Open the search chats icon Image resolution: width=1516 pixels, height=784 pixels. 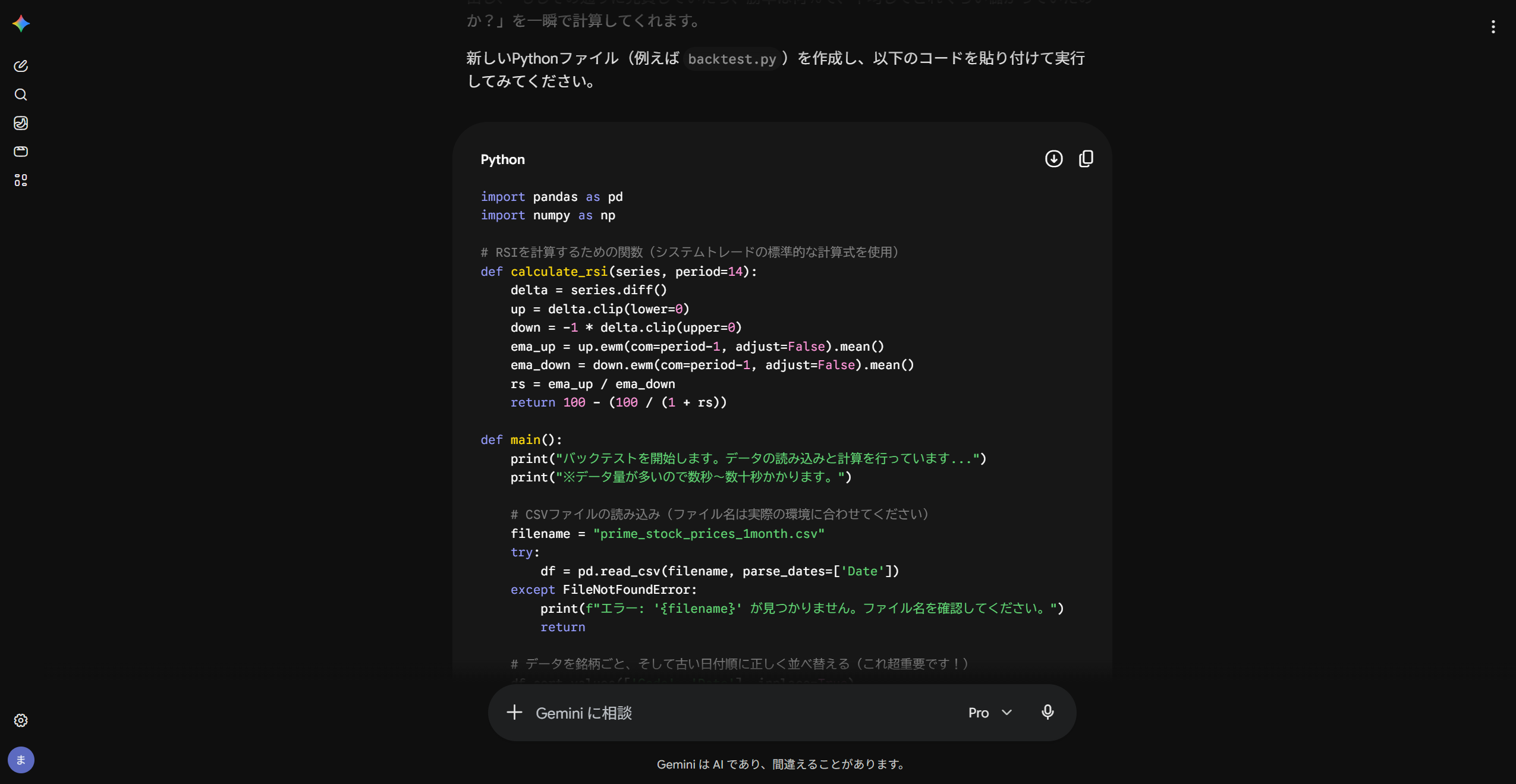click(21, 95)
